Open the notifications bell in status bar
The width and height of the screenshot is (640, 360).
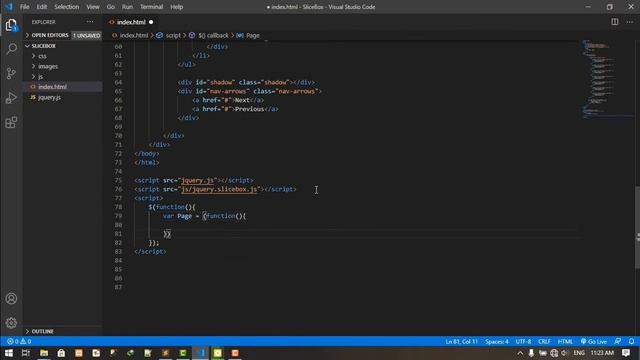click(x=631, y=341)
